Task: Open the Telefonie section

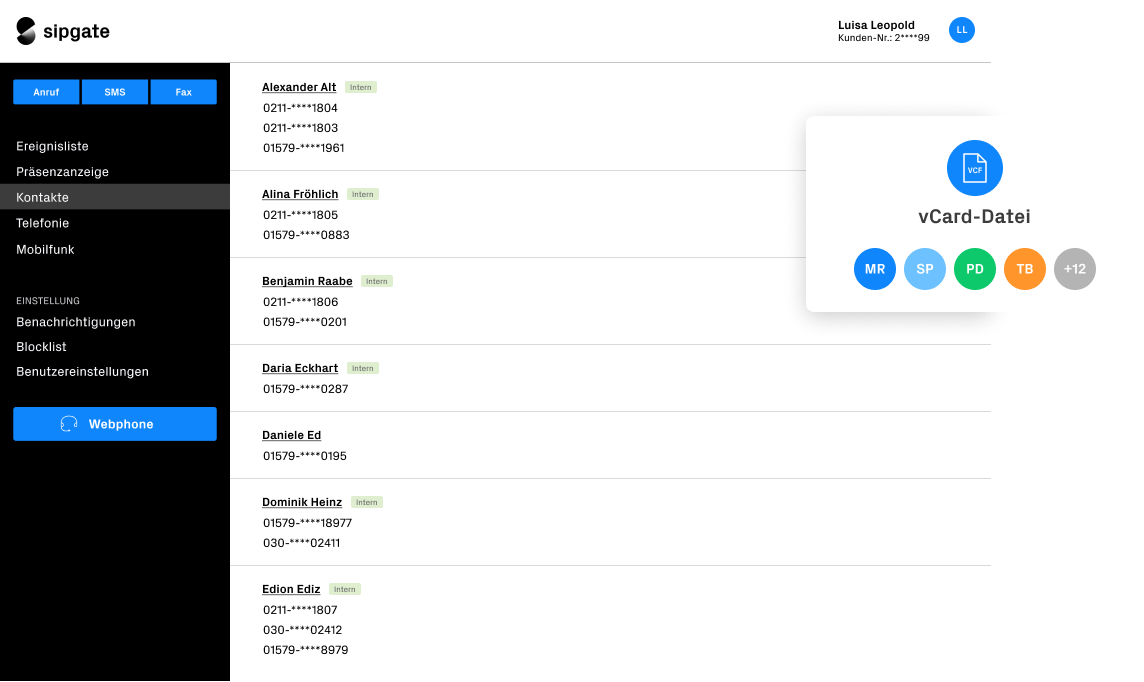Action: click(42, 223)
